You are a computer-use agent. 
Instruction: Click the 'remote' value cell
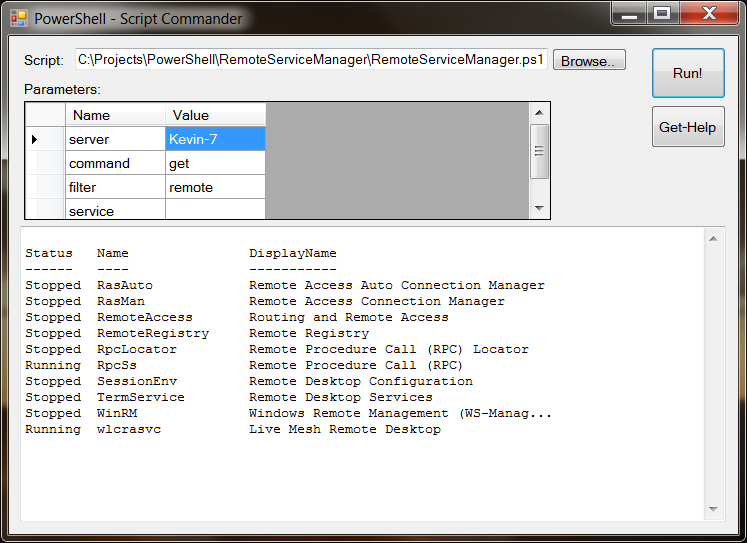click(215, 187)
